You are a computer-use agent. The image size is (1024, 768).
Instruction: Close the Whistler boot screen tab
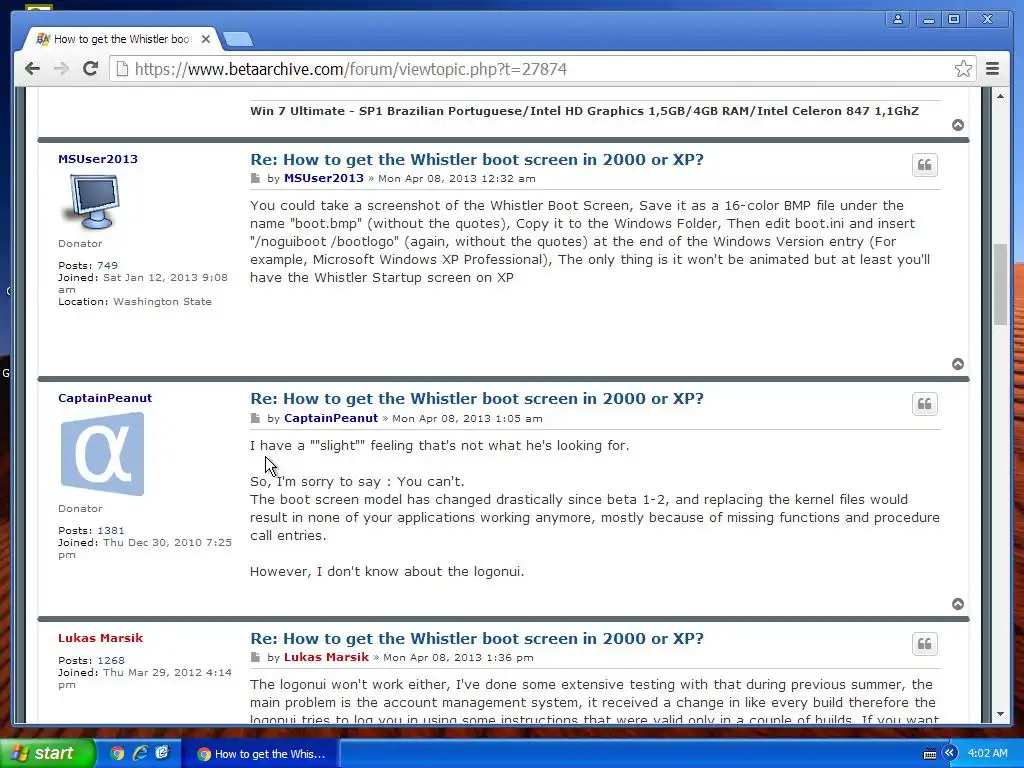(206, 39)
